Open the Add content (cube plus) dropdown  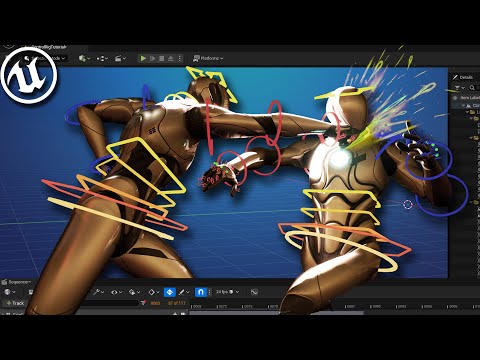click(x=84, y=58)
